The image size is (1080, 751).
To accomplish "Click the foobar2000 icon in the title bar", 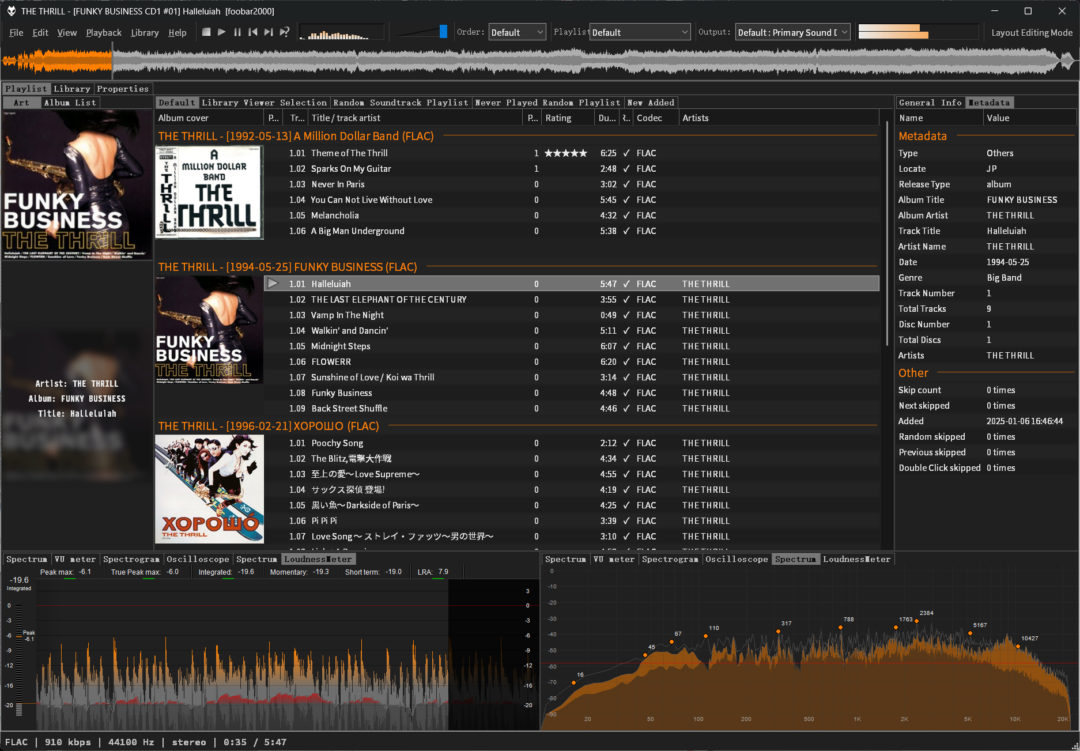I will (11, 11).
